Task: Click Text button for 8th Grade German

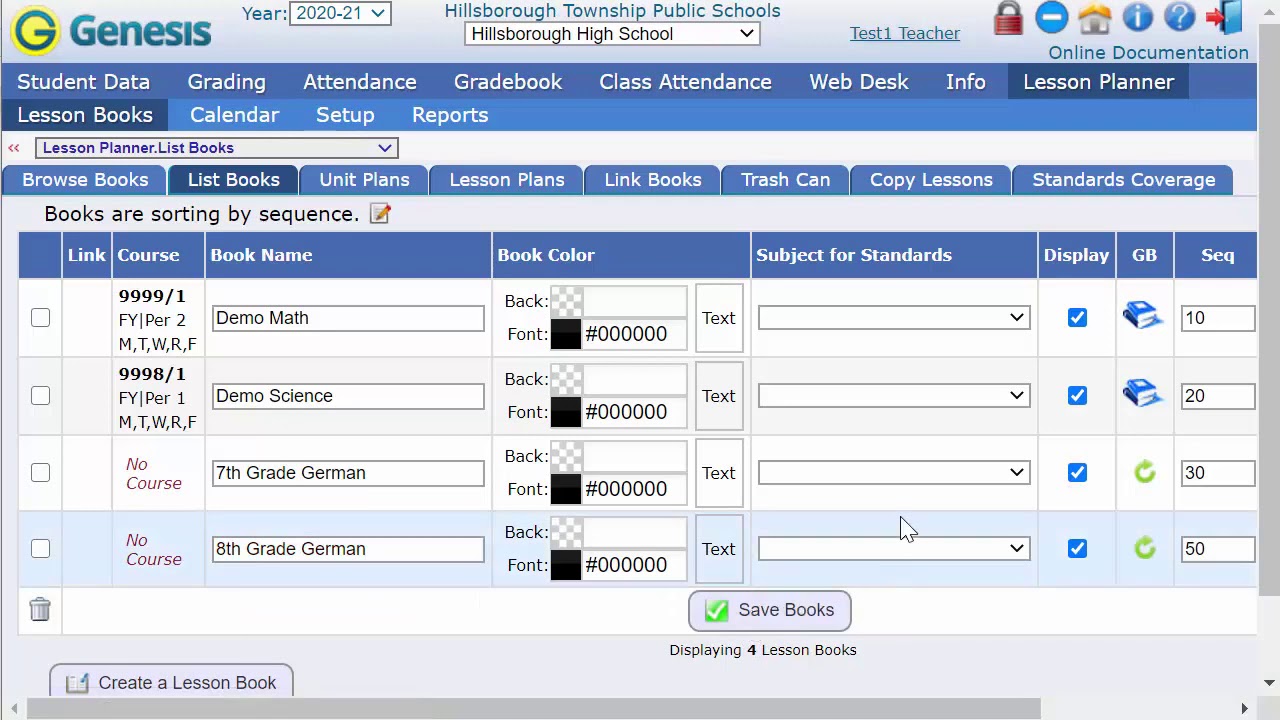Action: [719, 549]
